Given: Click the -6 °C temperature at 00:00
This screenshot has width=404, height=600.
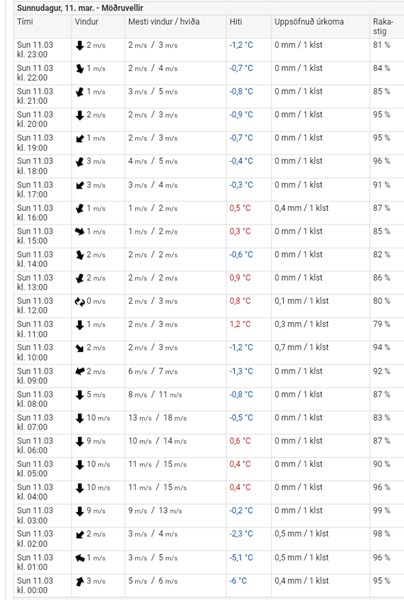Looking at the screenshot, I should click(x=238, y=581).
